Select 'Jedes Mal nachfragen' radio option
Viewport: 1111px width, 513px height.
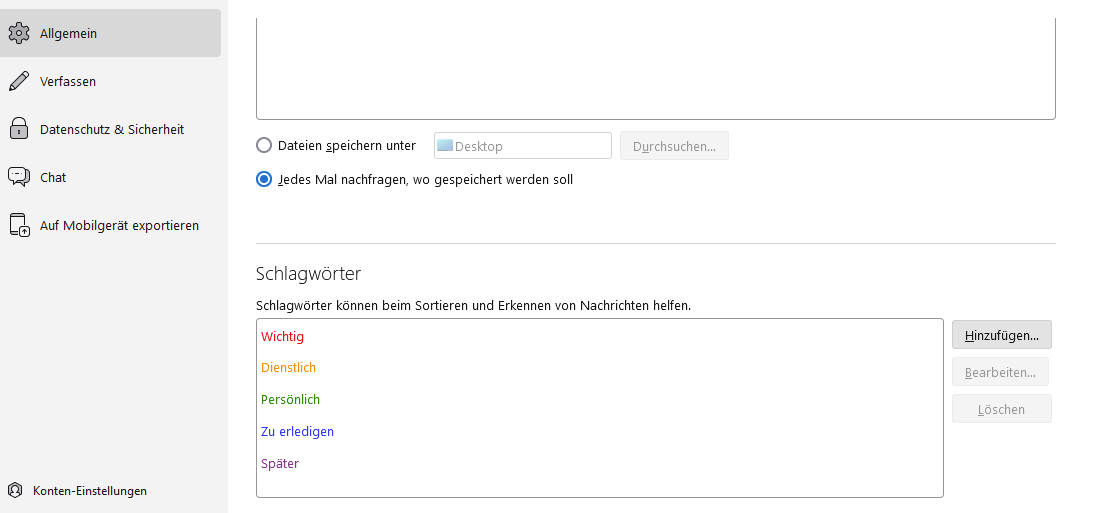[264, 180]
